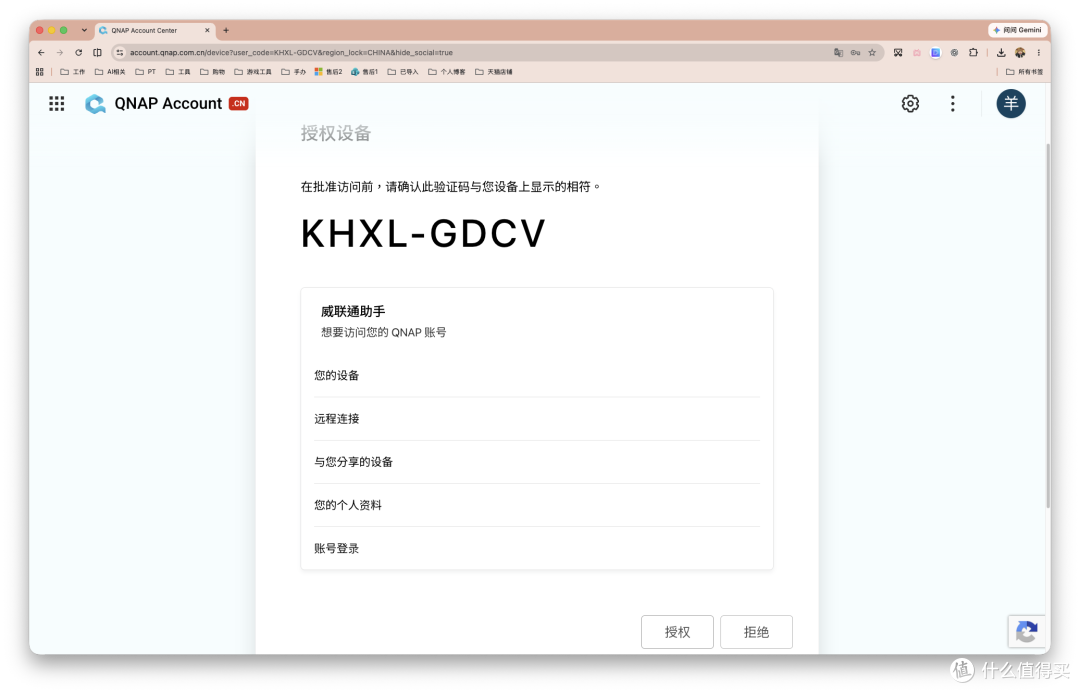The height and width of the screenshot is (693, 1080).
Task: Click the 威联通助手 app name
Action: [x=353, y=311]
